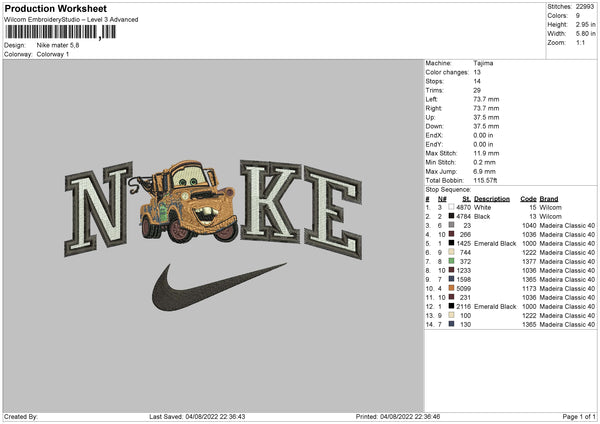Viewport: 600px width, 424px height.
Task: Click the "Stop Sequence:" label
Action: (x=448, y=190)
